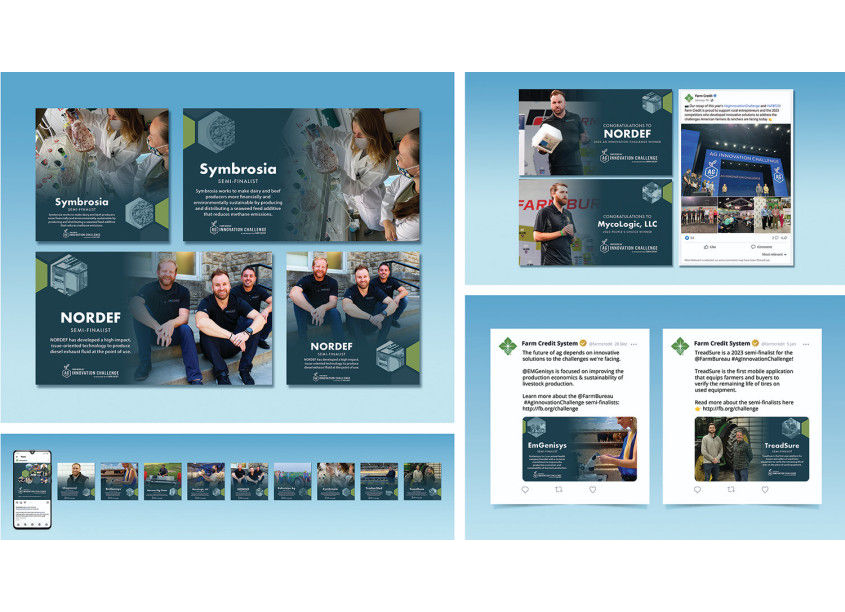
Task: Click @FarmBureau mention in EmGenisys tweet
Action: (595, 396)
